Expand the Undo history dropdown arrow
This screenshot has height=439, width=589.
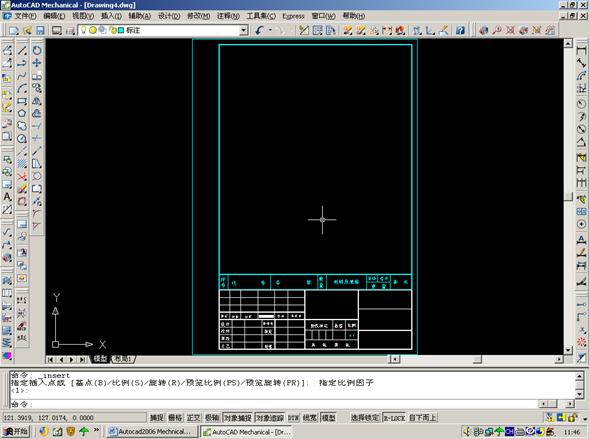(x=270, y=30)
